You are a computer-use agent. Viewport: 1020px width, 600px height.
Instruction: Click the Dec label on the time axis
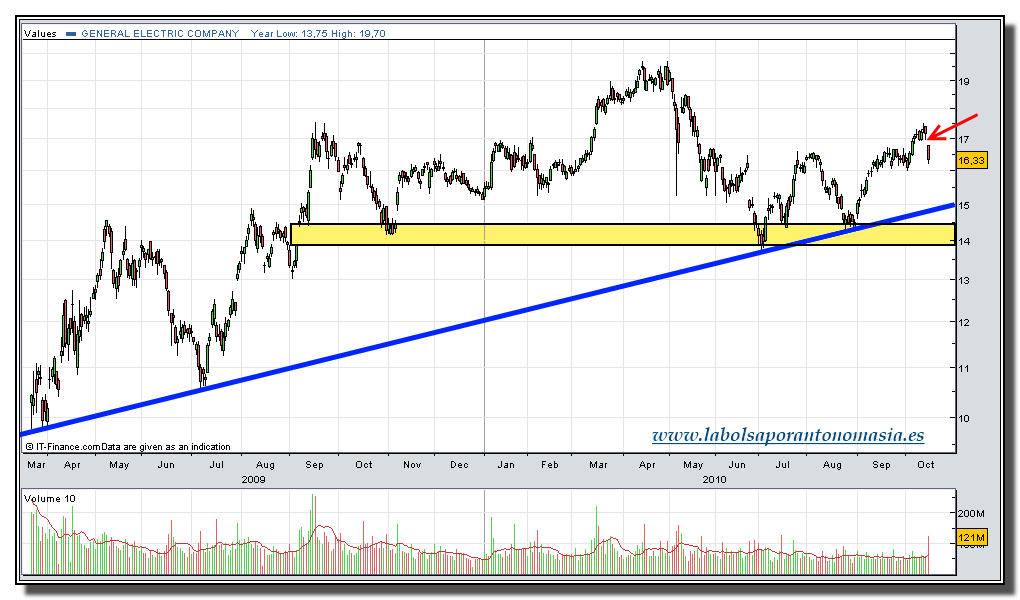459,465
